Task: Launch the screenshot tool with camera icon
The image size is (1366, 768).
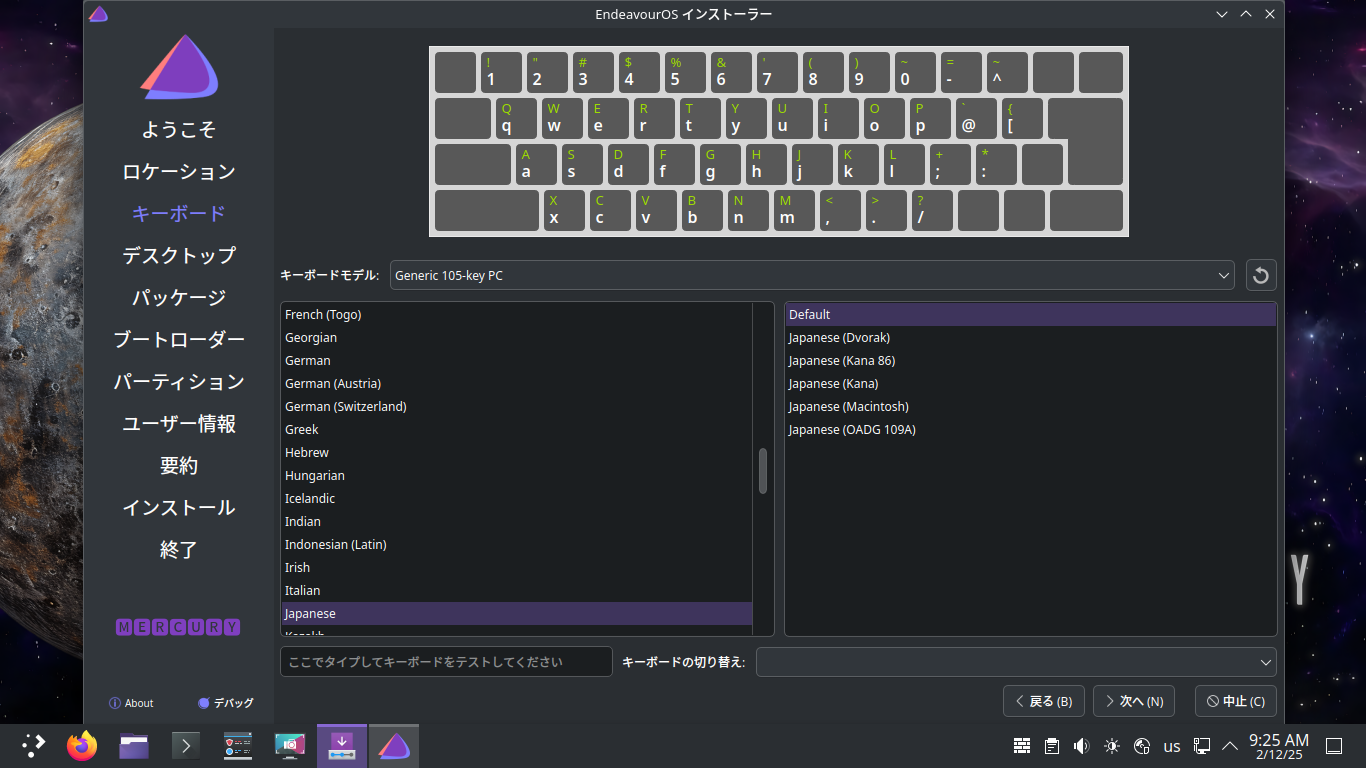Action: (x=290, y=746)
